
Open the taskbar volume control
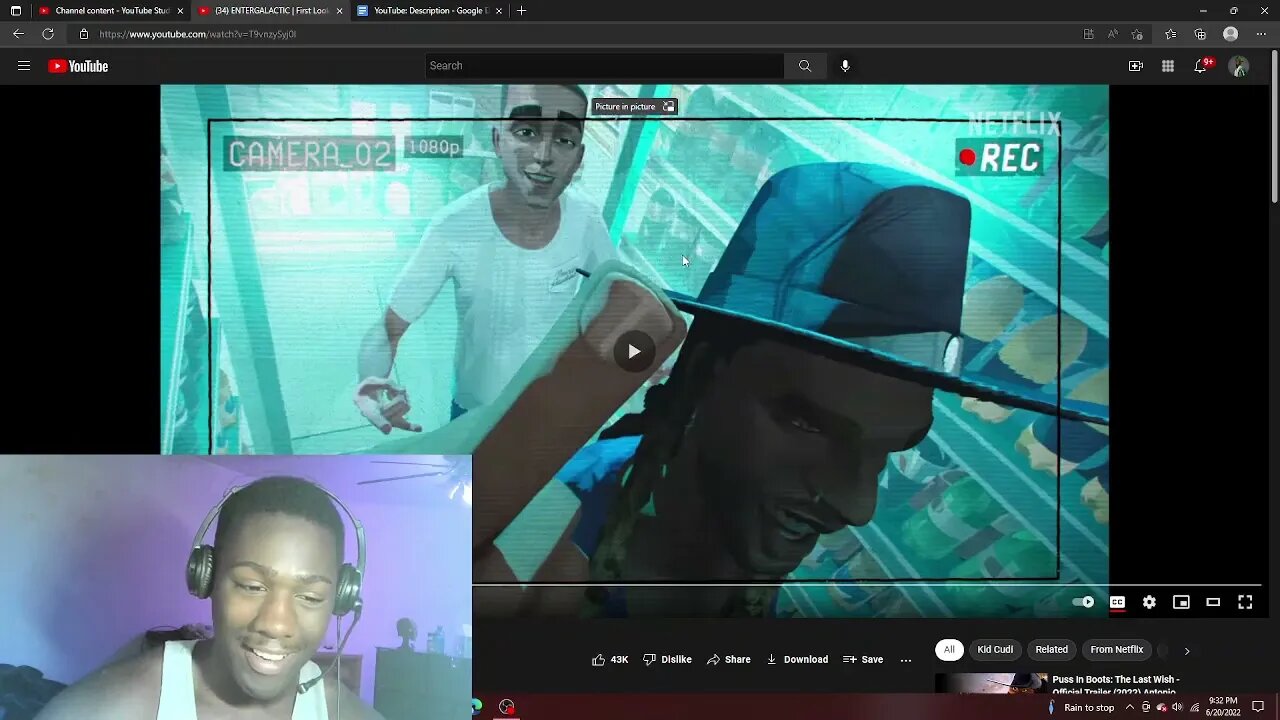click(x=1177, y=707)
